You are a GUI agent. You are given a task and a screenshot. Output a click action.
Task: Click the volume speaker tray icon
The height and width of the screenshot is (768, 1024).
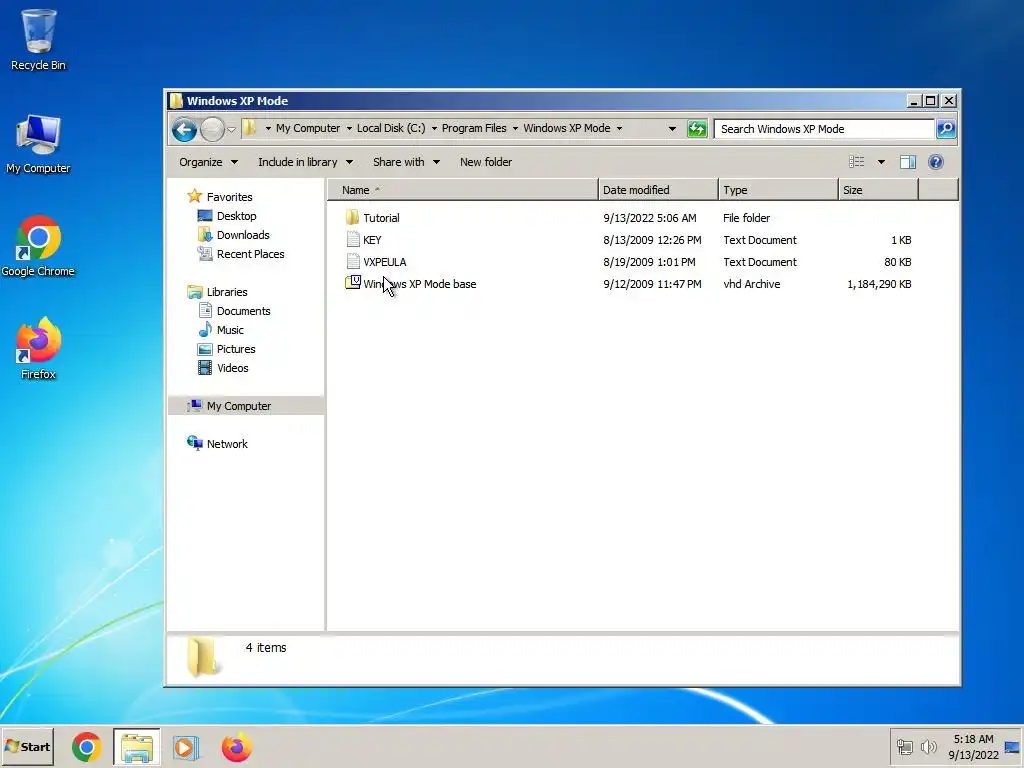click(x=928, y=746)
